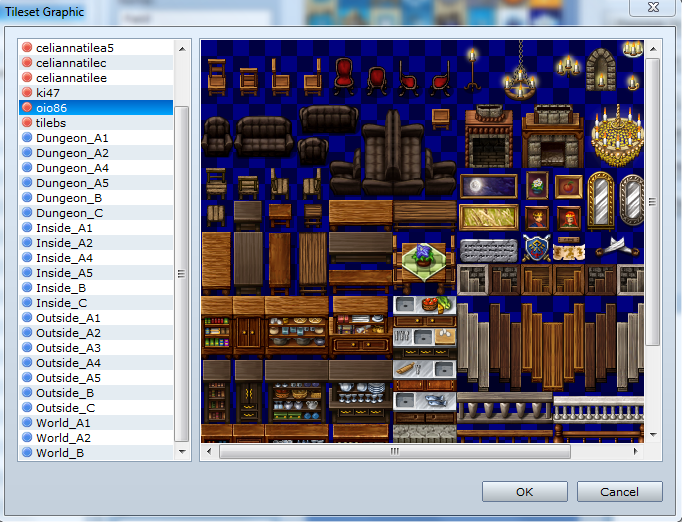Select the Inside_B entry
The height and width of the screenshot is (522, 682).
(x=96, y=288)
